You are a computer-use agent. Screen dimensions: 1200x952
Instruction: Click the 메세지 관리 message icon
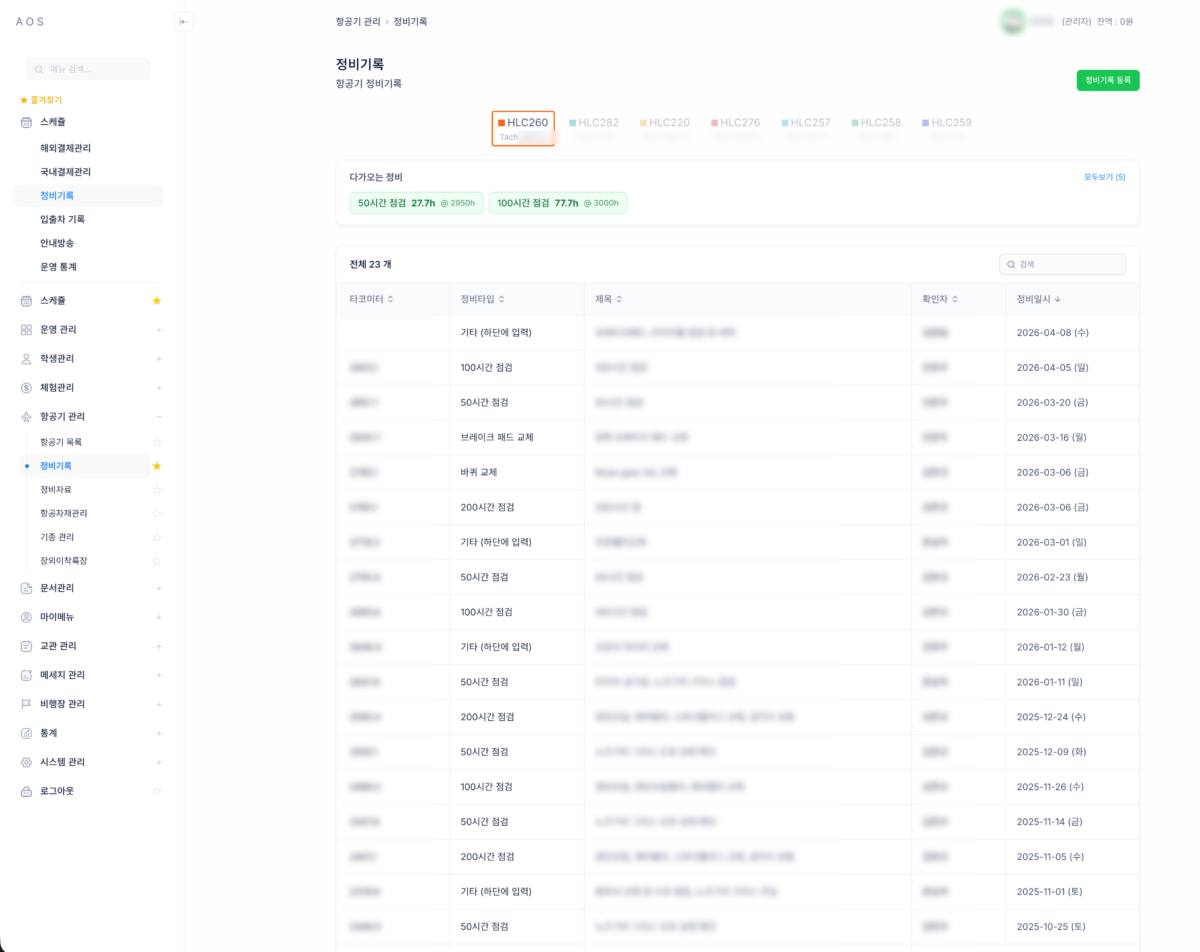pyautogui.click(x=26, y=675)
